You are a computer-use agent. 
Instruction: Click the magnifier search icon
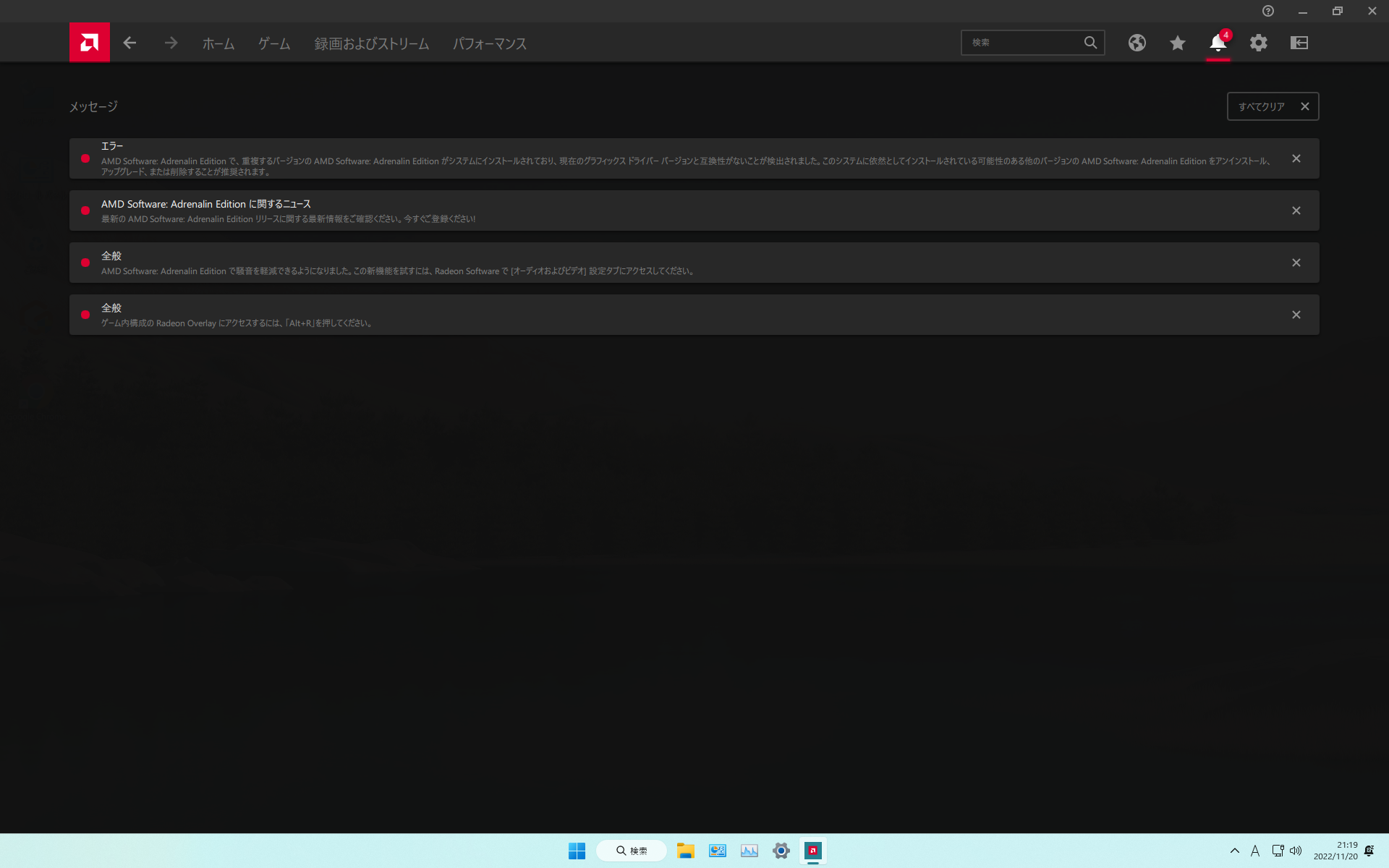pyautogui.click(x=1090, y=43)
